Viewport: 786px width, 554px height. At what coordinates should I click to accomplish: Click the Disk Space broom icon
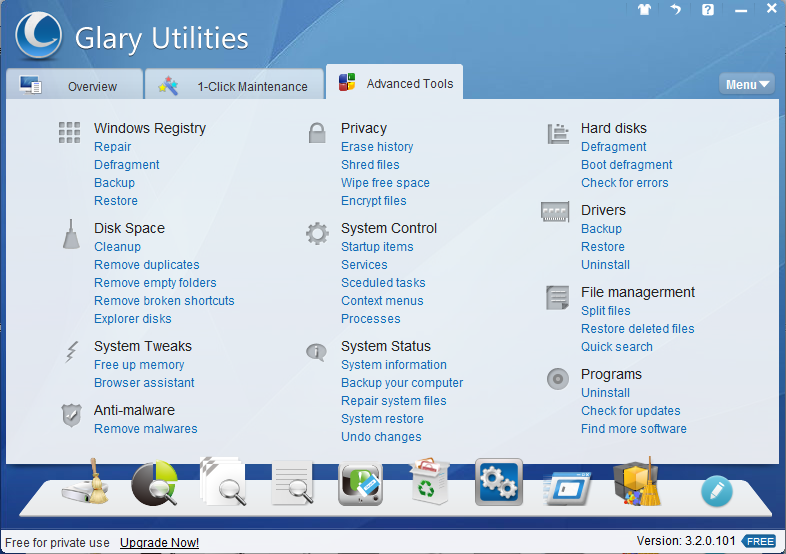click(71, 234)
